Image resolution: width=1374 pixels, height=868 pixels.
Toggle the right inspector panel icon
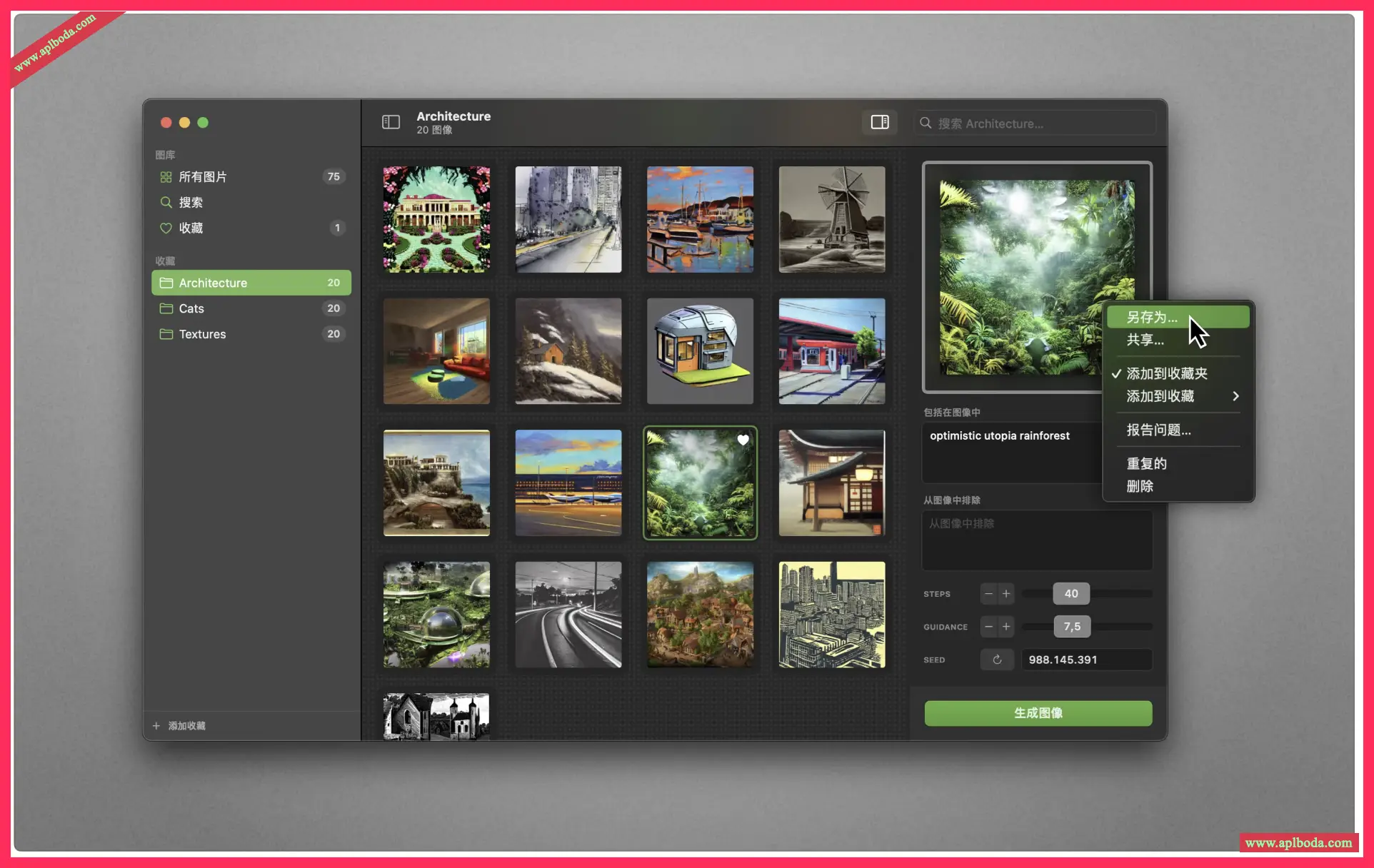tap(879, 122)
